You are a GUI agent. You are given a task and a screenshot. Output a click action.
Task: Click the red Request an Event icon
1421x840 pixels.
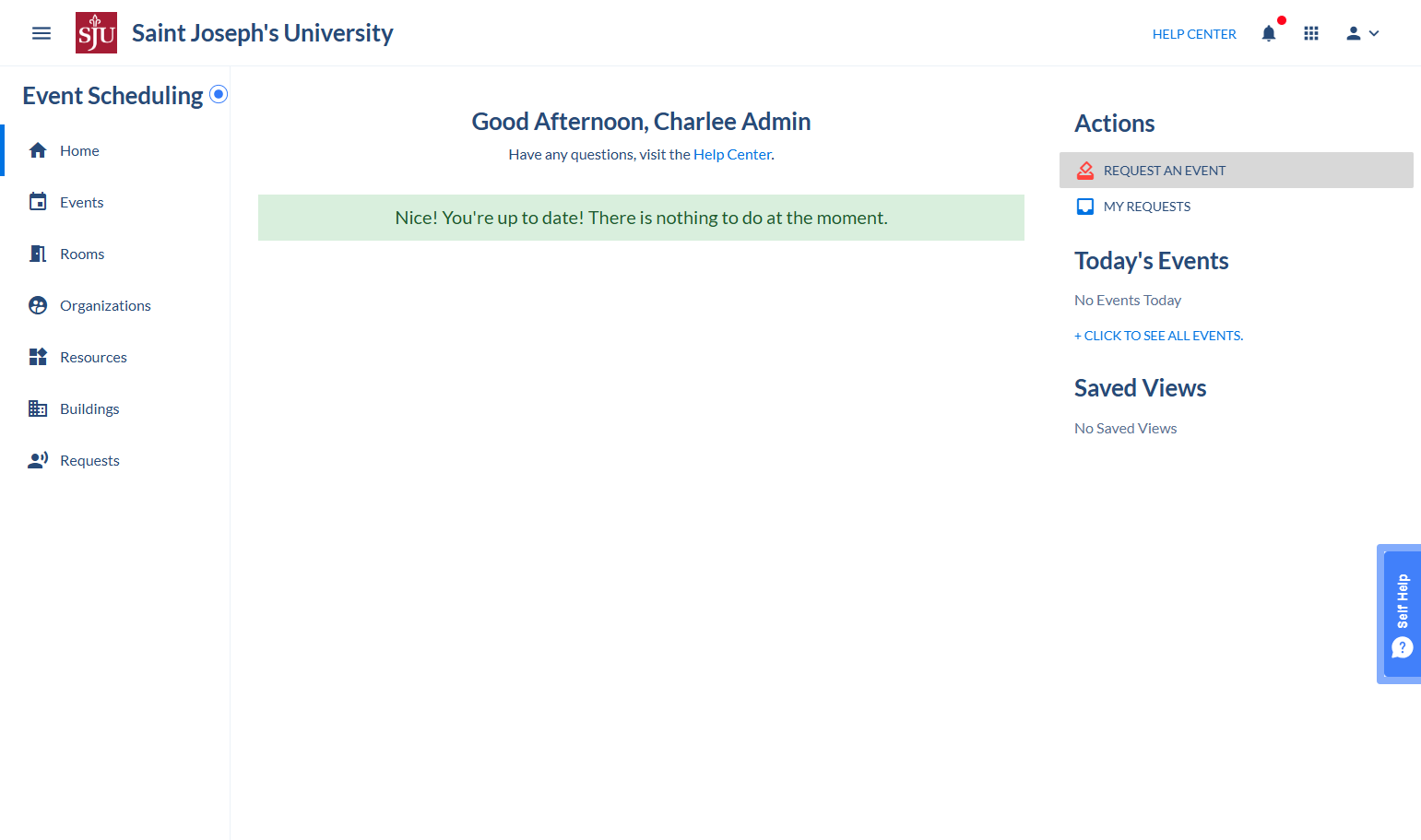click(x=1085, y=171)
